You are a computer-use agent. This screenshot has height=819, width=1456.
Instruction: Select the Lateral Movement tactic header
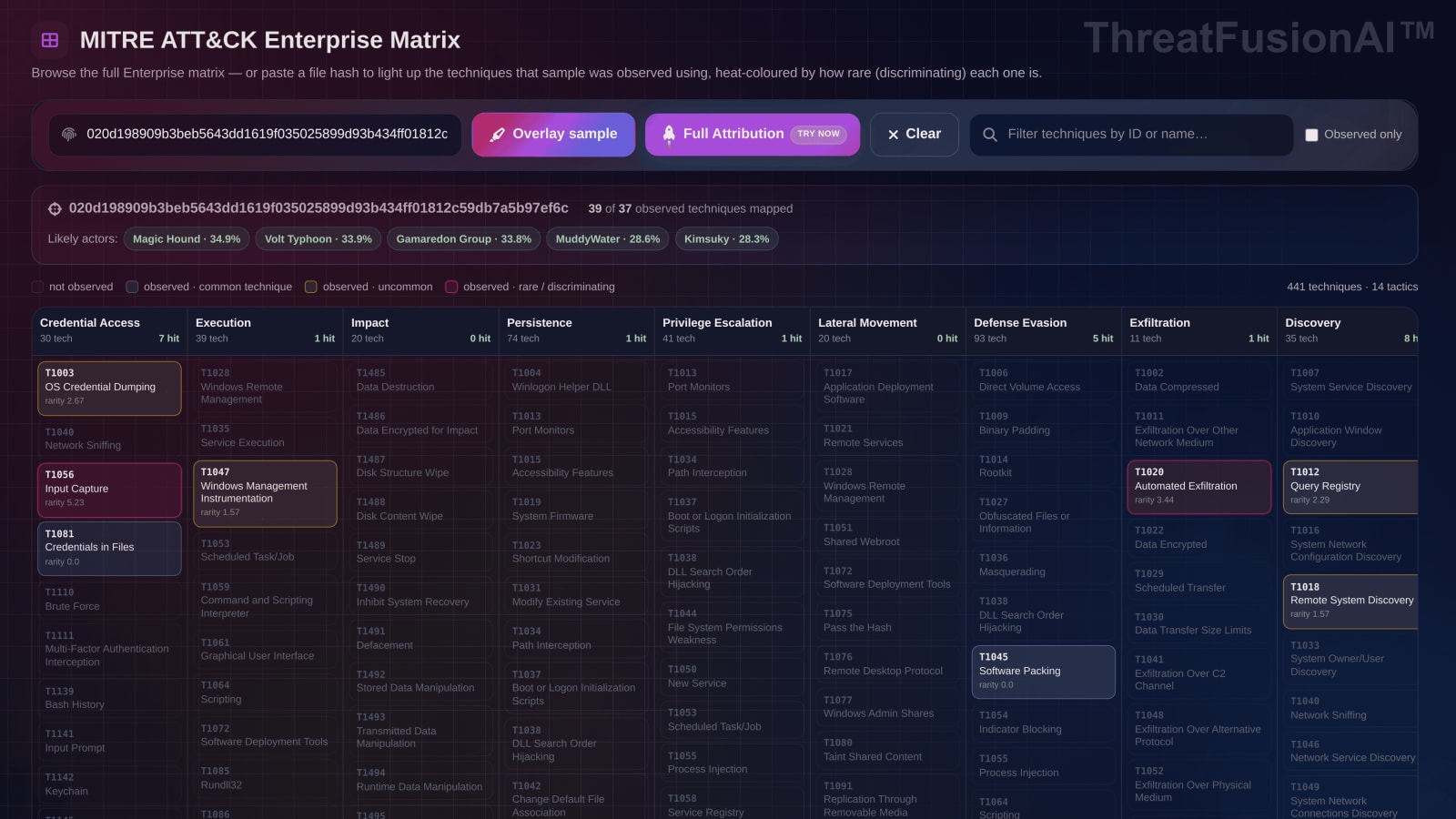click(887, 330)
